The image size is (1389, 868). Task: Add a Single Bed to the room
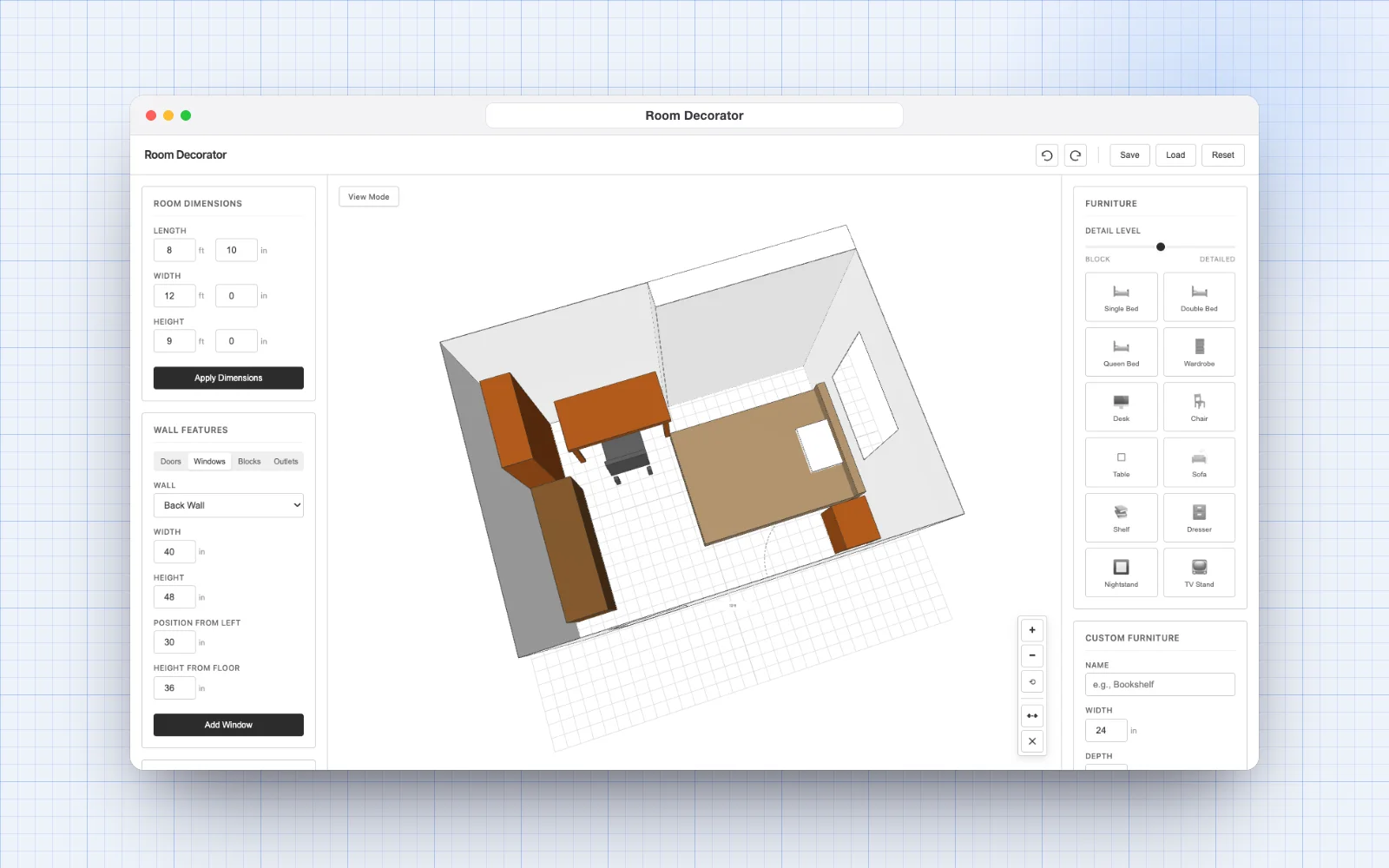coord(1121,297)
